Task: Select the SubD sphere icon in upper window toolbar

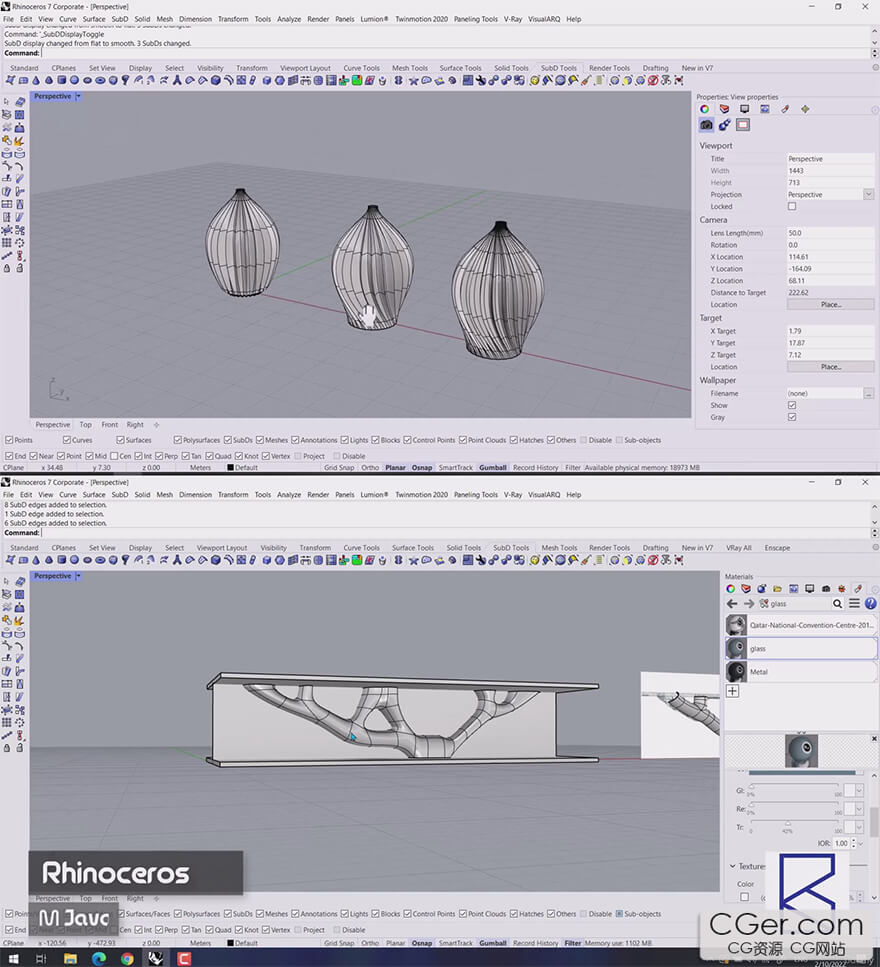Action: click(x=74, y=80)
